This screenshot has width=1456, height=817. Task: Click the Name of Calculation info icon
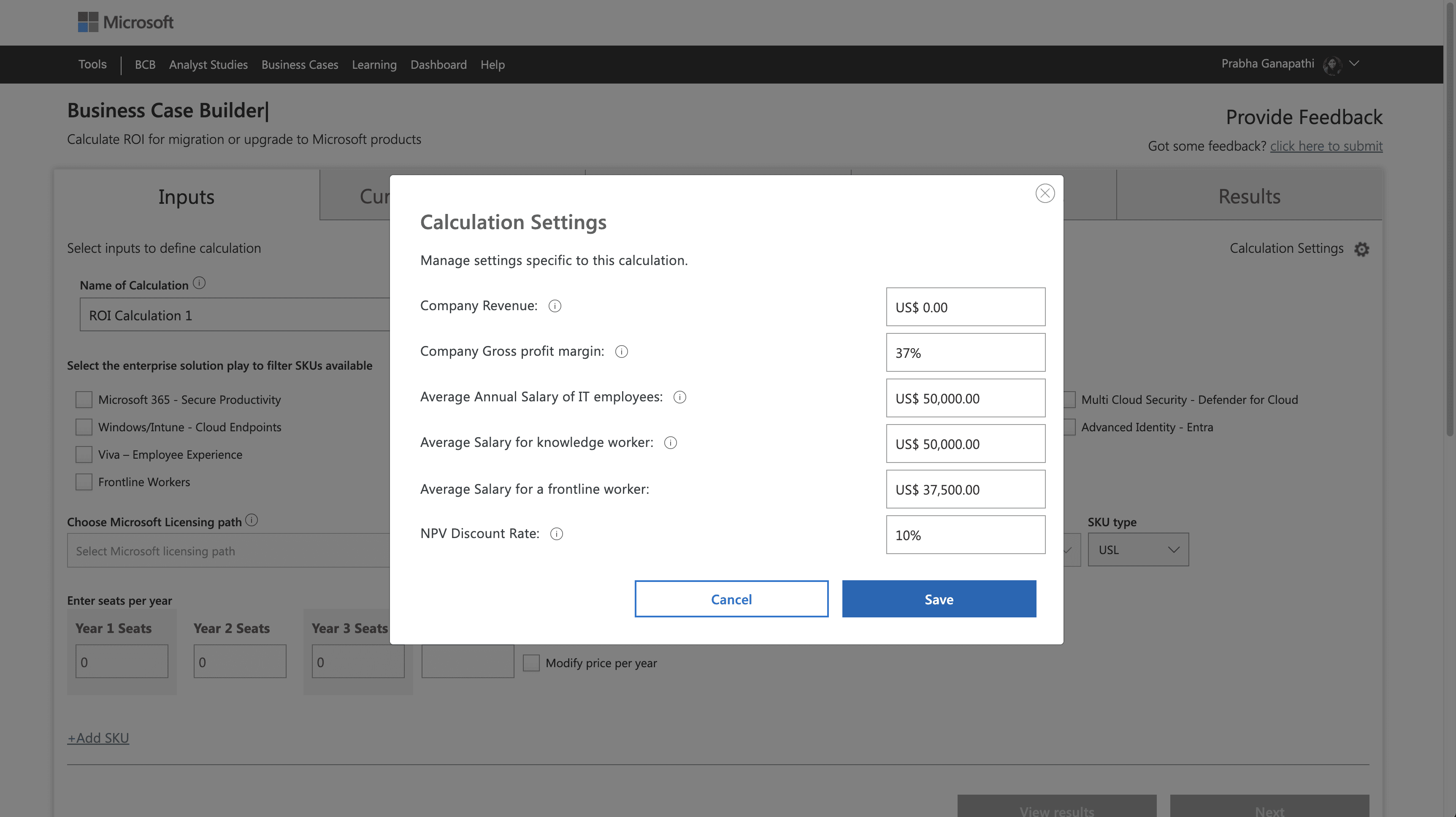[199, 283]
